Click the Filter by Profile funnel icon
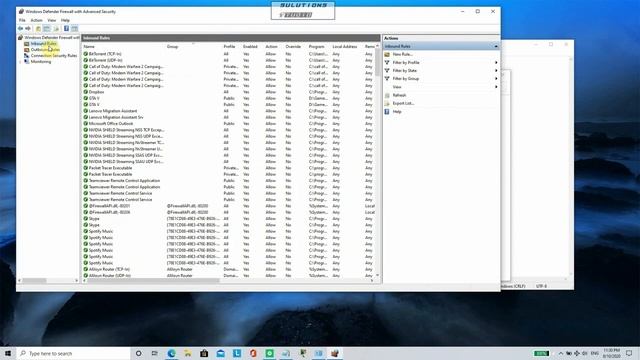The image size is (640, 360). [387, 62]
